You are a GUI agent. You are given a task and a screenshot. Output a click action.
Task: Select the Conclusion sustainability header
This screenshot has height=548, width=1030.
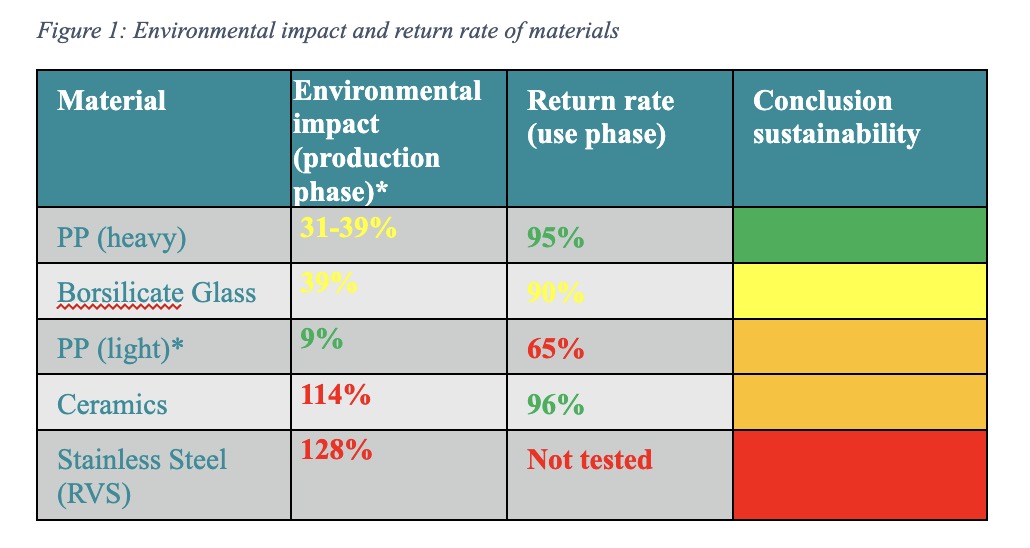[x=836, y=117]
